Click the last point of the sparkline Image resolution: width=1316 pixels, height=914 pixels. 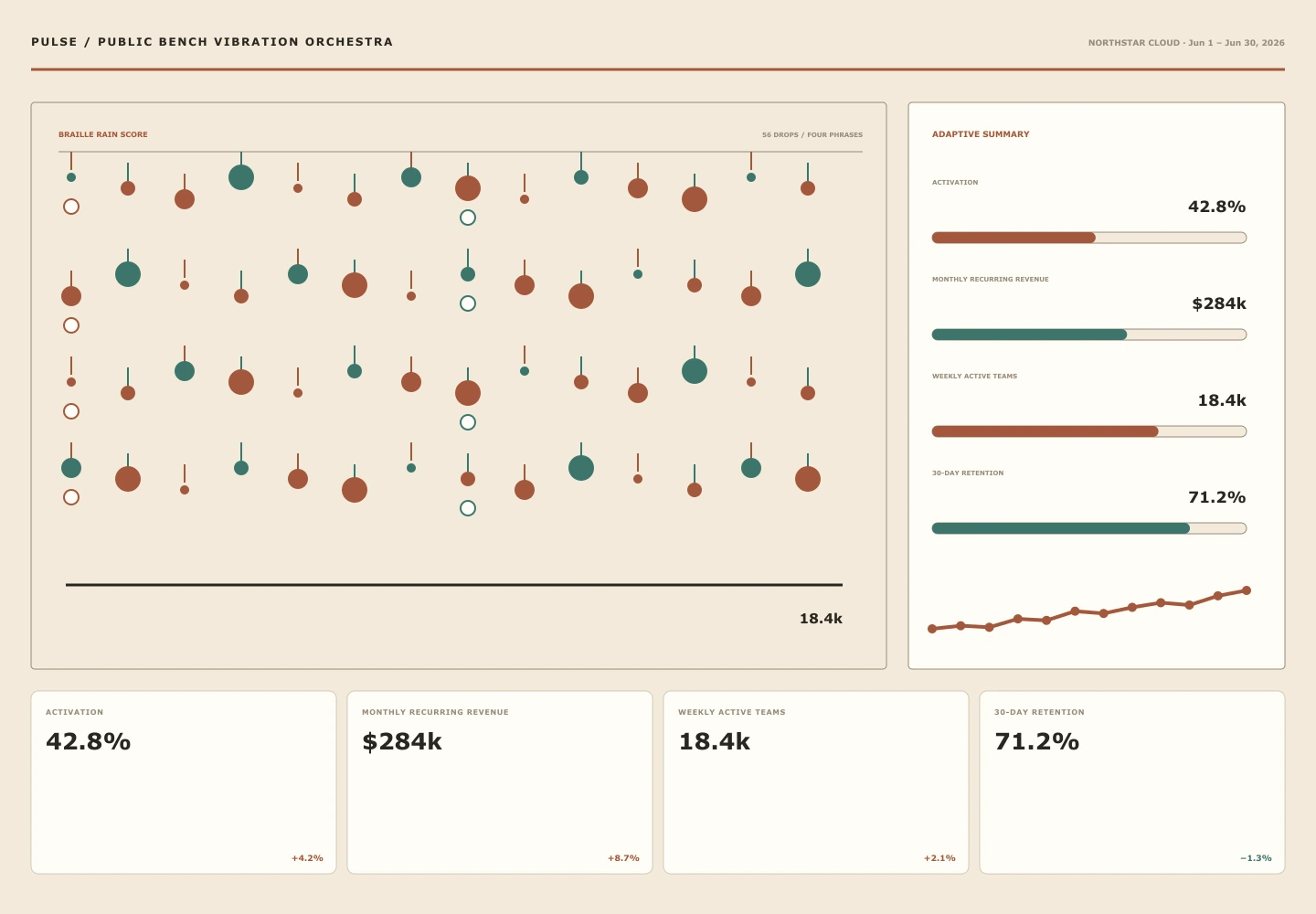[1247, 590]
